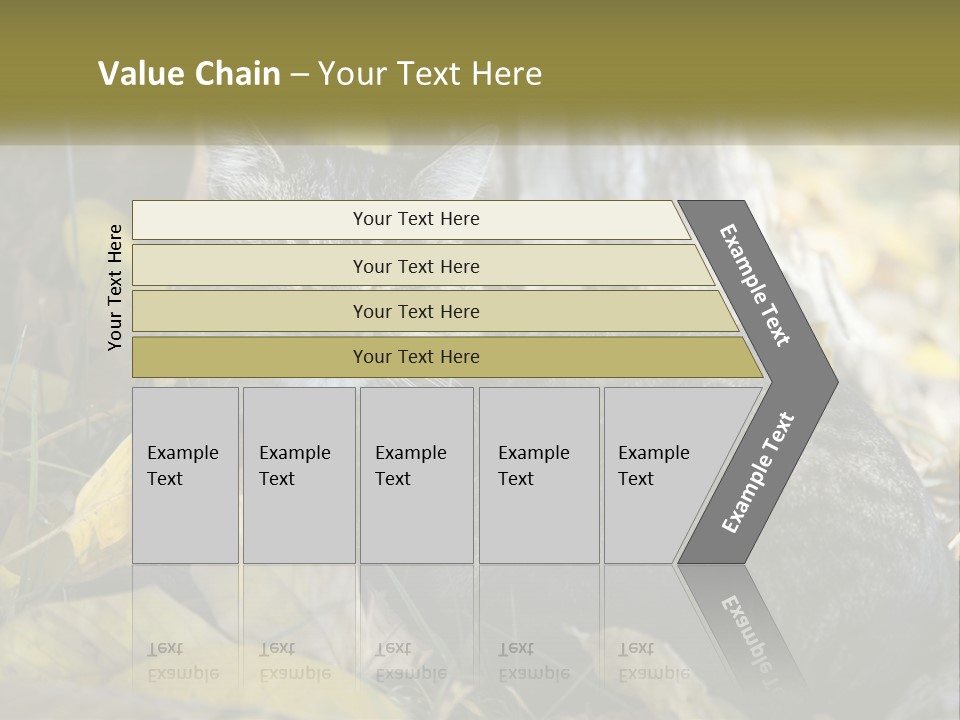This screenshot has height=720, width=960.
Task: Select the topmost lightest 'Your Text Here' bar
Action: point(416,219)
